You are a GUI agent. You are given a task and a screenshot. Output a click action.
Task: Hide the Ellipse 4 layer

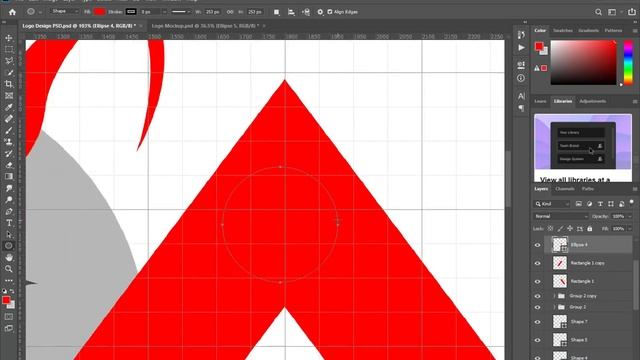538,245
